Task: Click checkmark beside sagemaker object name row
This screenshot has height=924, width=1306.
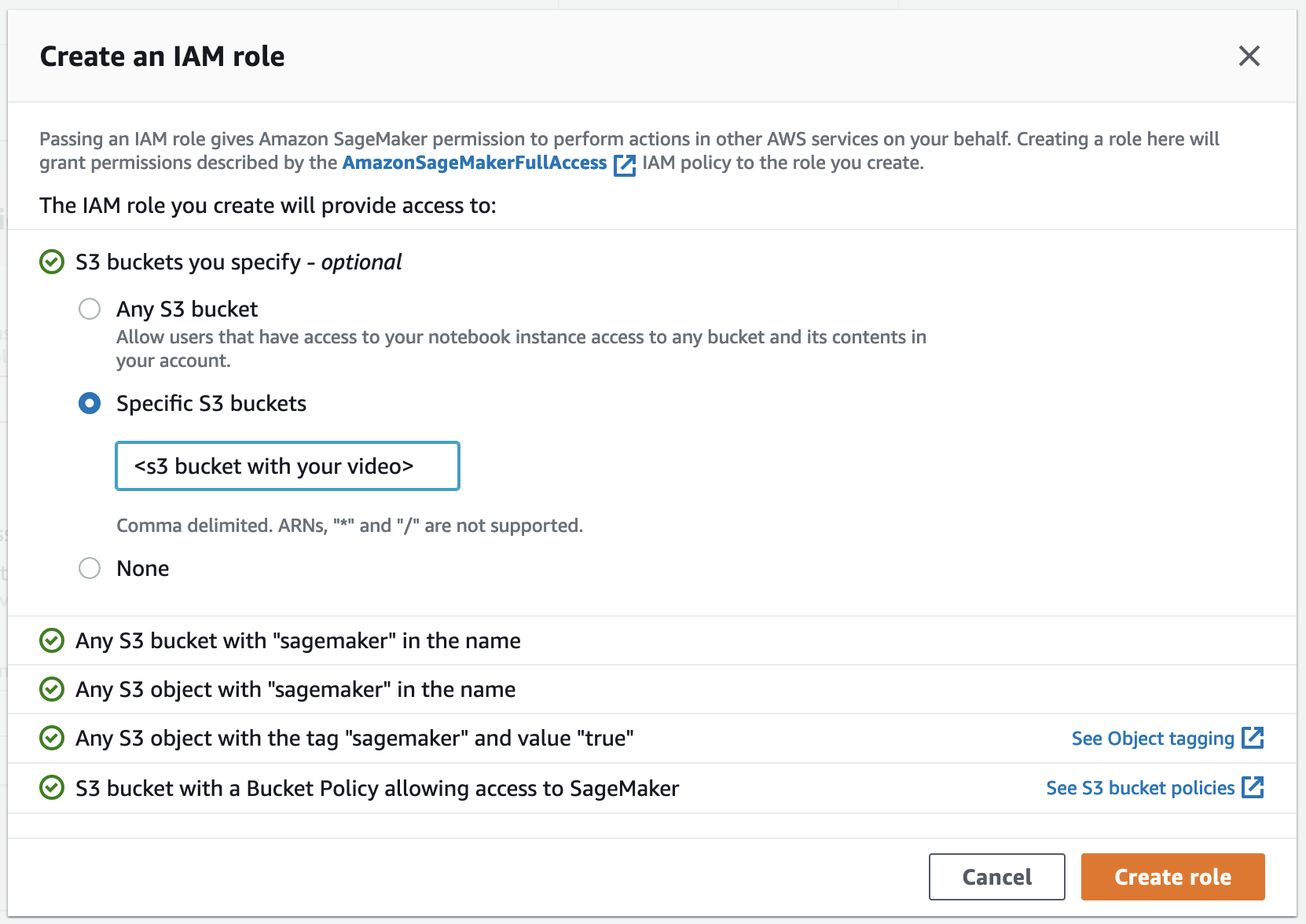Action: pyautogui.click(x=52, y=689)
